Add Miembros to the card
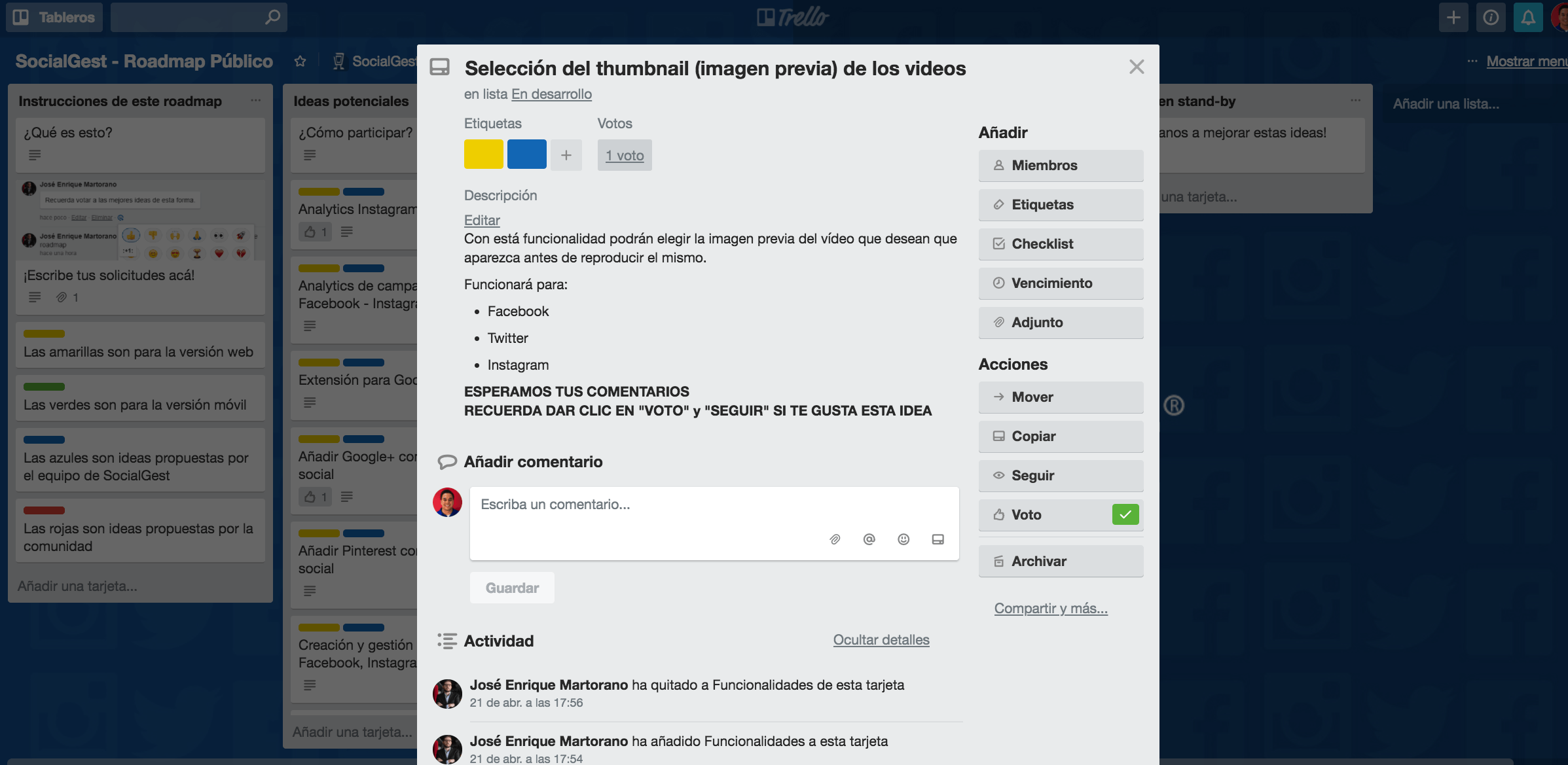 click(1061, 166)
